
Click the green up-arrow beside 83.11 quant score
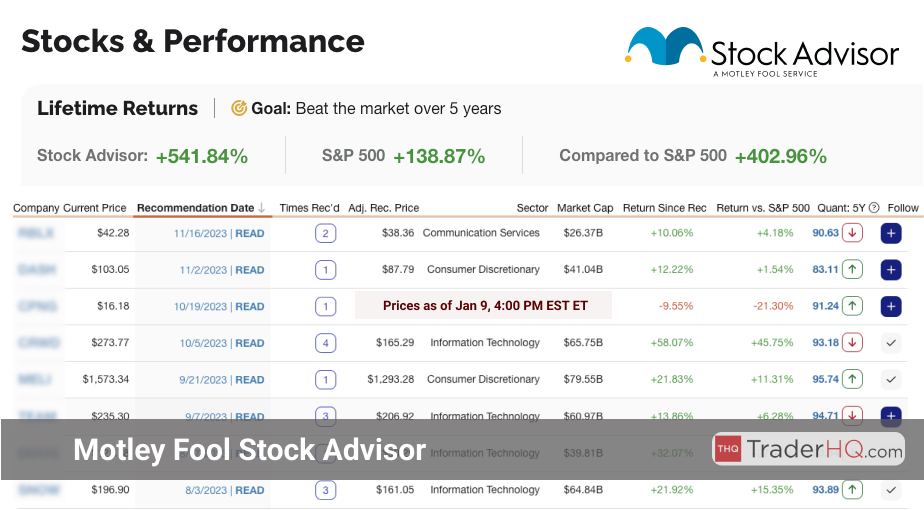852,270
